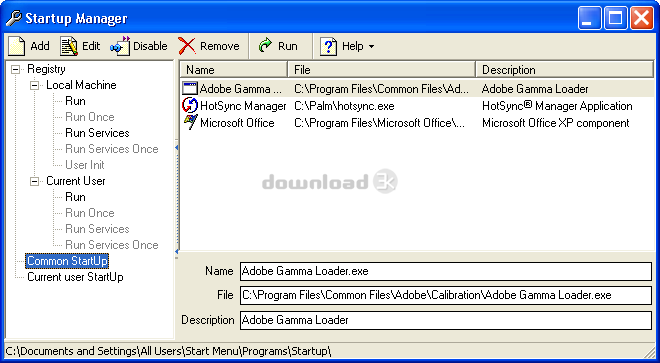Screen dimensions: 660x363
Task: Select the HotSync Manager entry icon
Action: [x=190, y=105]
